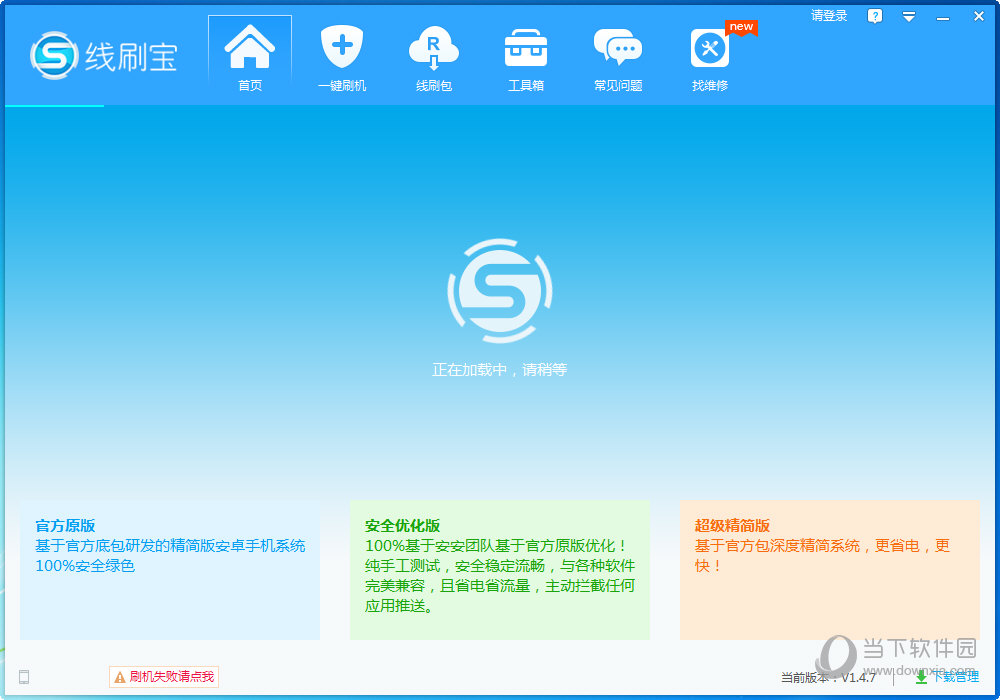The image size is (1000, 700).
Task: Click the 当前版本 V1.4.7 version text
Action: click(x=828, y=677)
